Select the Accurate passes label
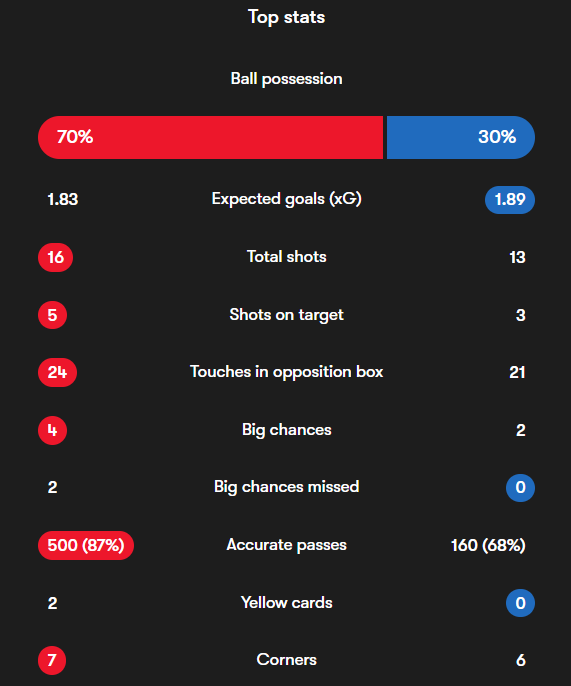 (287, 545)
